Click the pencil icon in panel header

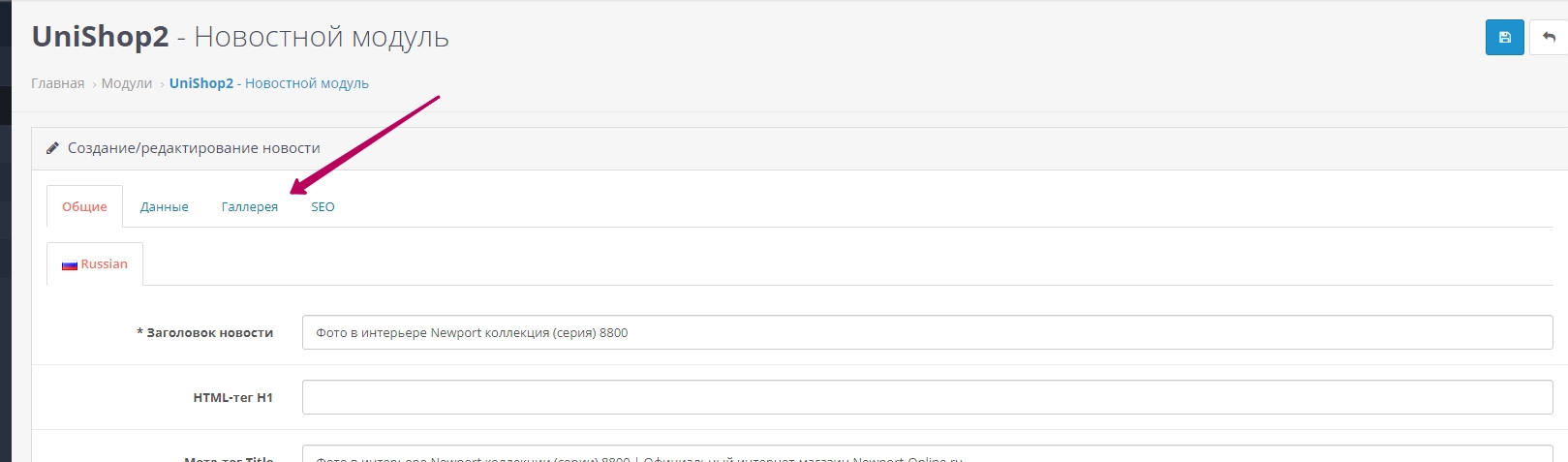[x=53, y=148]
